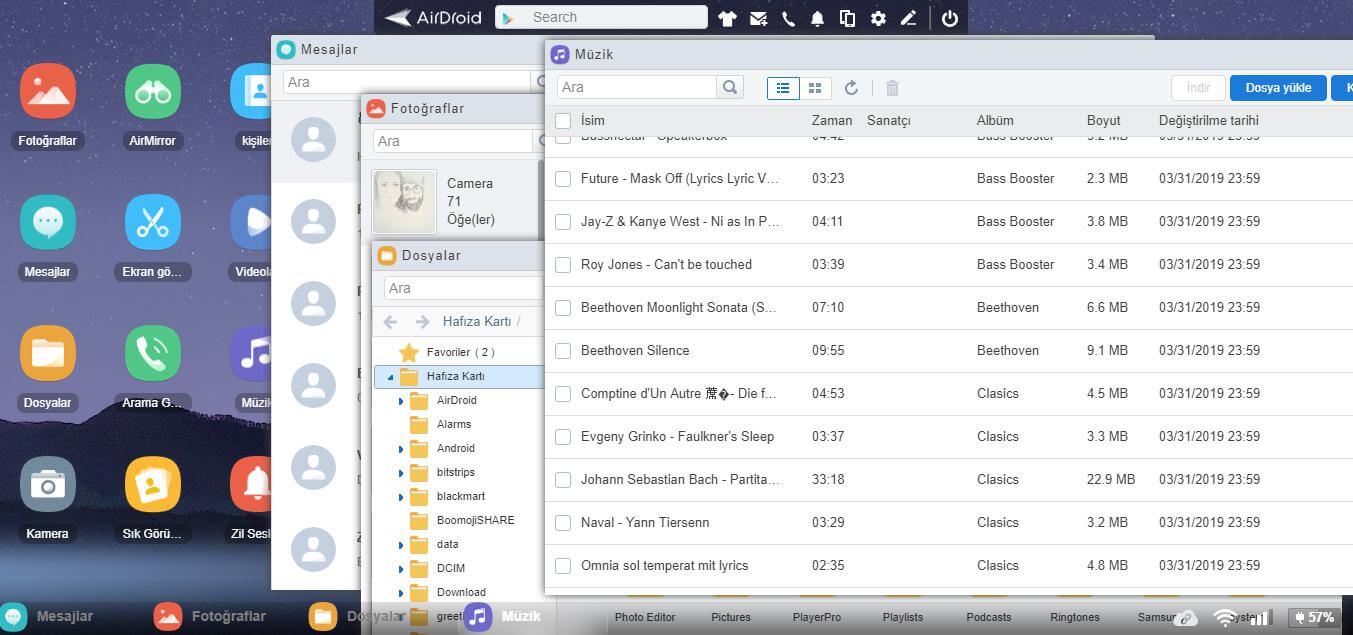Check the Evgeny Grinko - Faulkner's Sleep checkbox

(563, 437)
